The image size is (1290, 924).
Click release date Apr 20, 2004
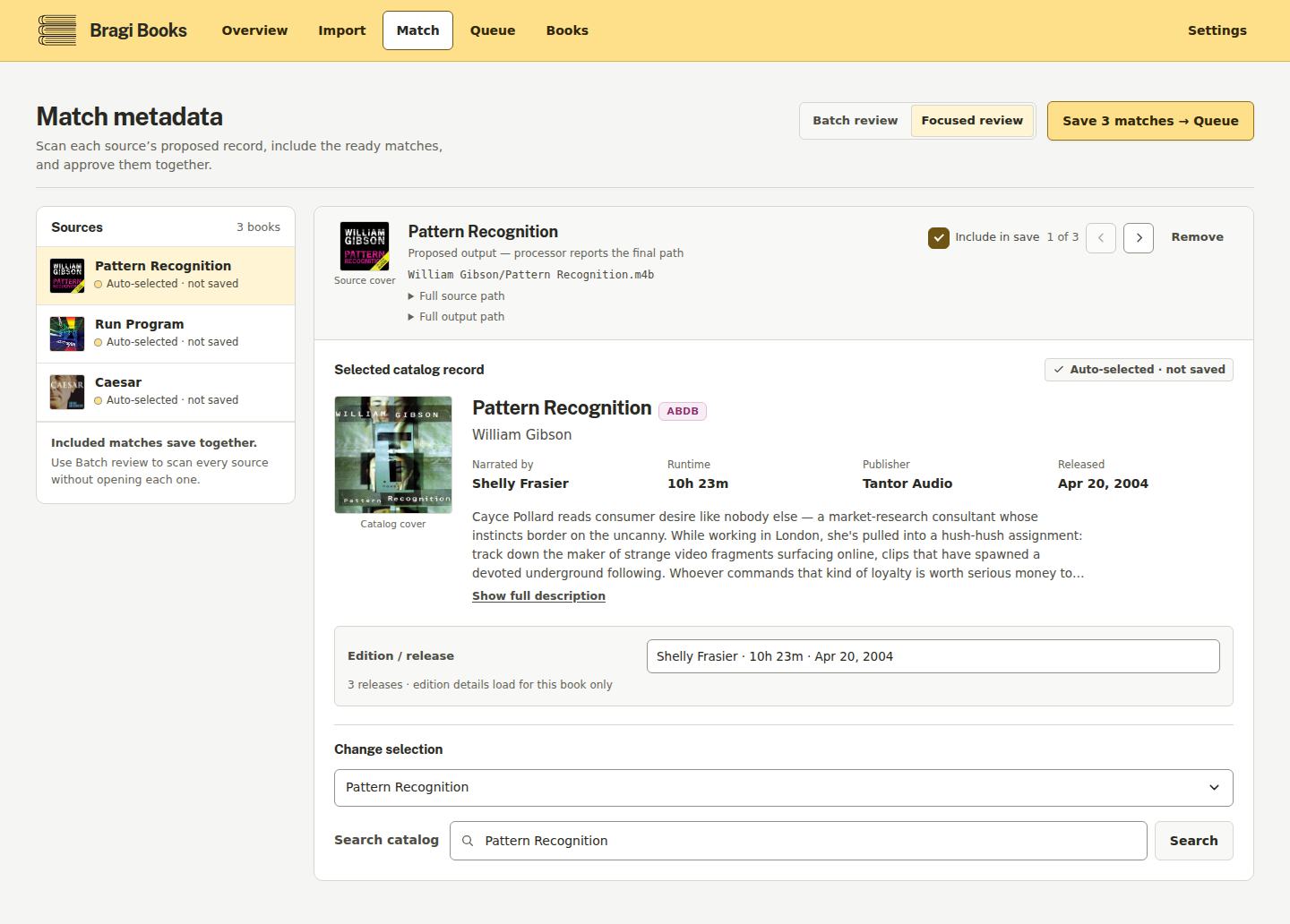click(x=1103, y=483)
